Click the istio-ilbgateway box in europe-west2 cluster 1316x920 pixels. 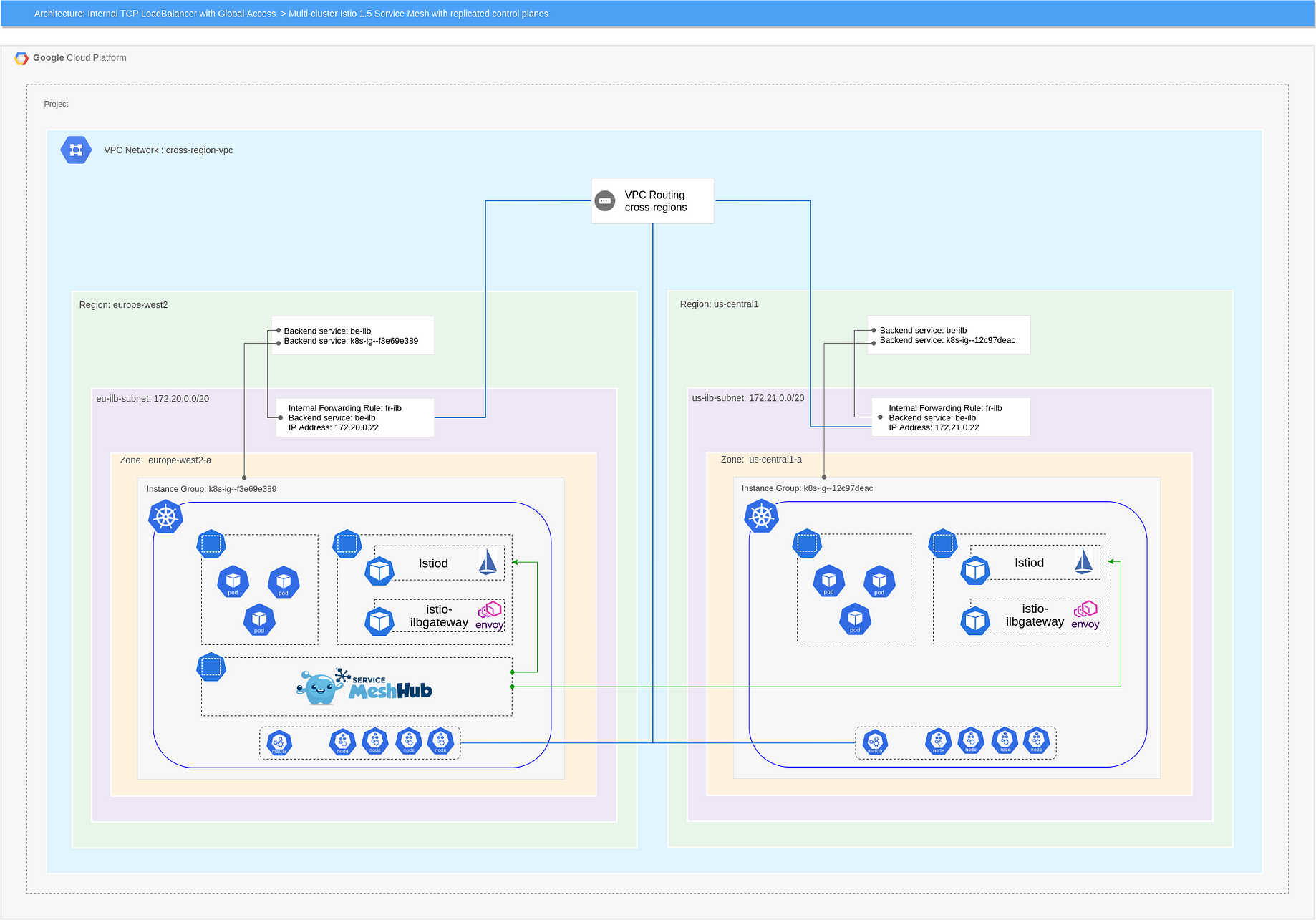click(439, 616)
